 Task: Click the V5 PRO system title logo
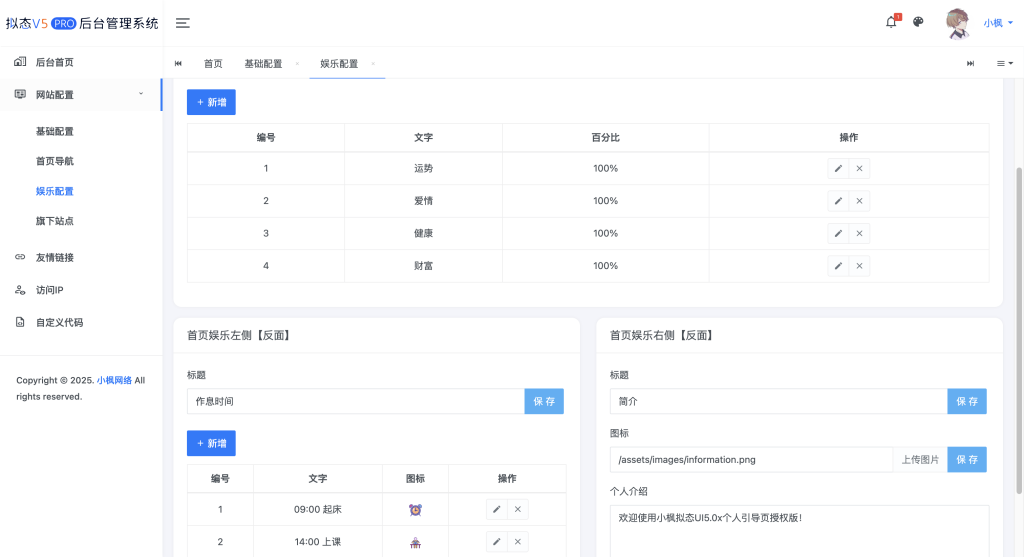82,24
